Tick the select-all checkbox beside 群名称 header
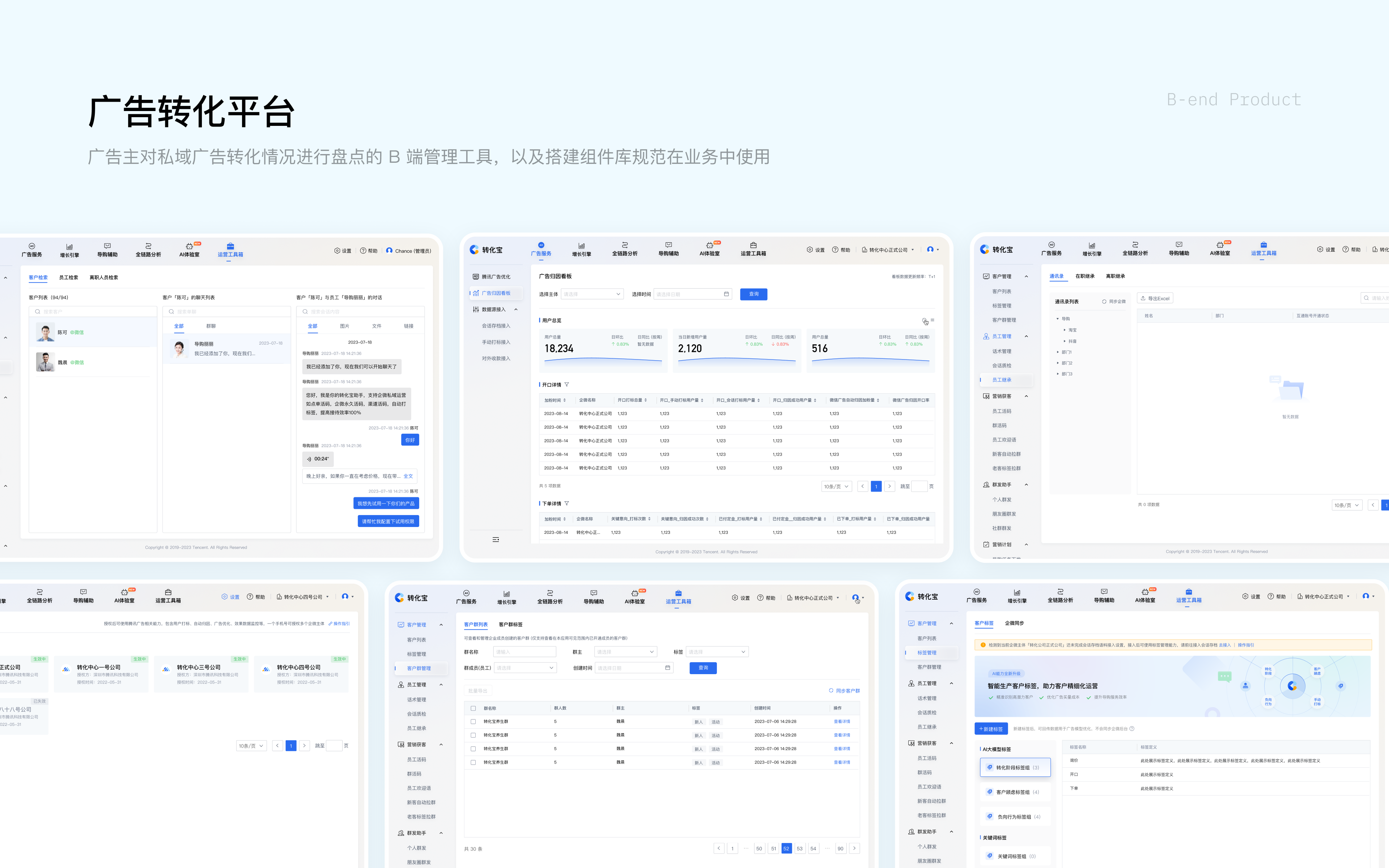The height and width of the screenshot is (868, 1389). pyautogui.click(x=473, y=708)
